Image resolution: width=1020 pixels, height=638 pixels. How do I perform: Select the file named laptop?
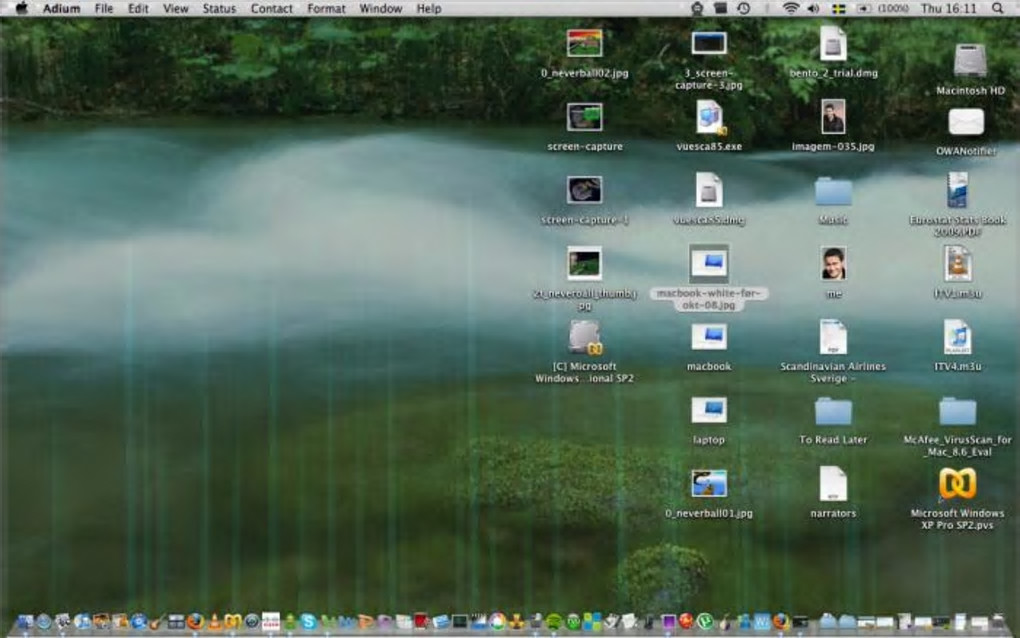[x=708, y=410]
